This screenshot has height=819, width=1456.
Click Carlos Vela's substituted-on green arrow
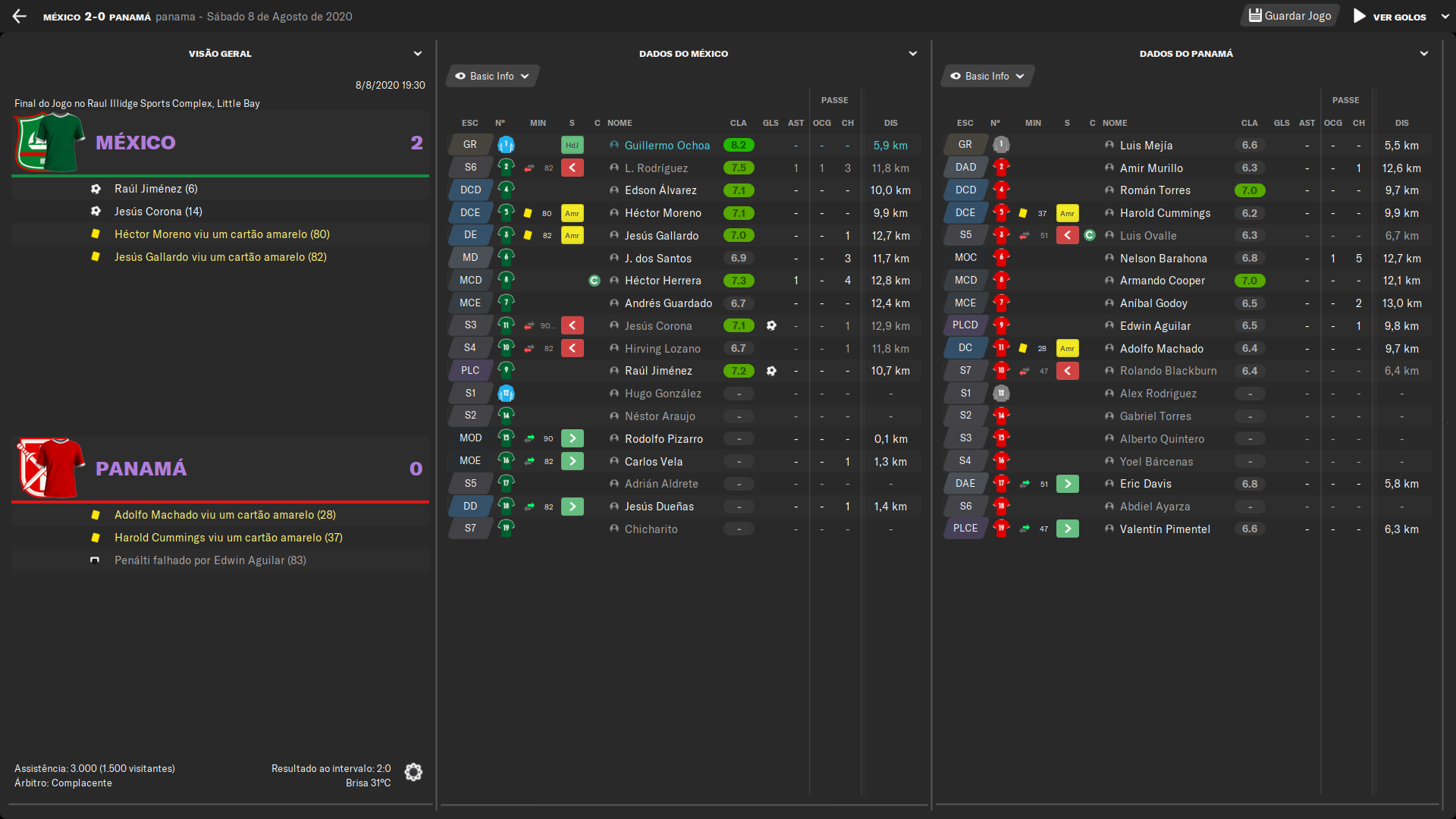click(x=573, y=462)
